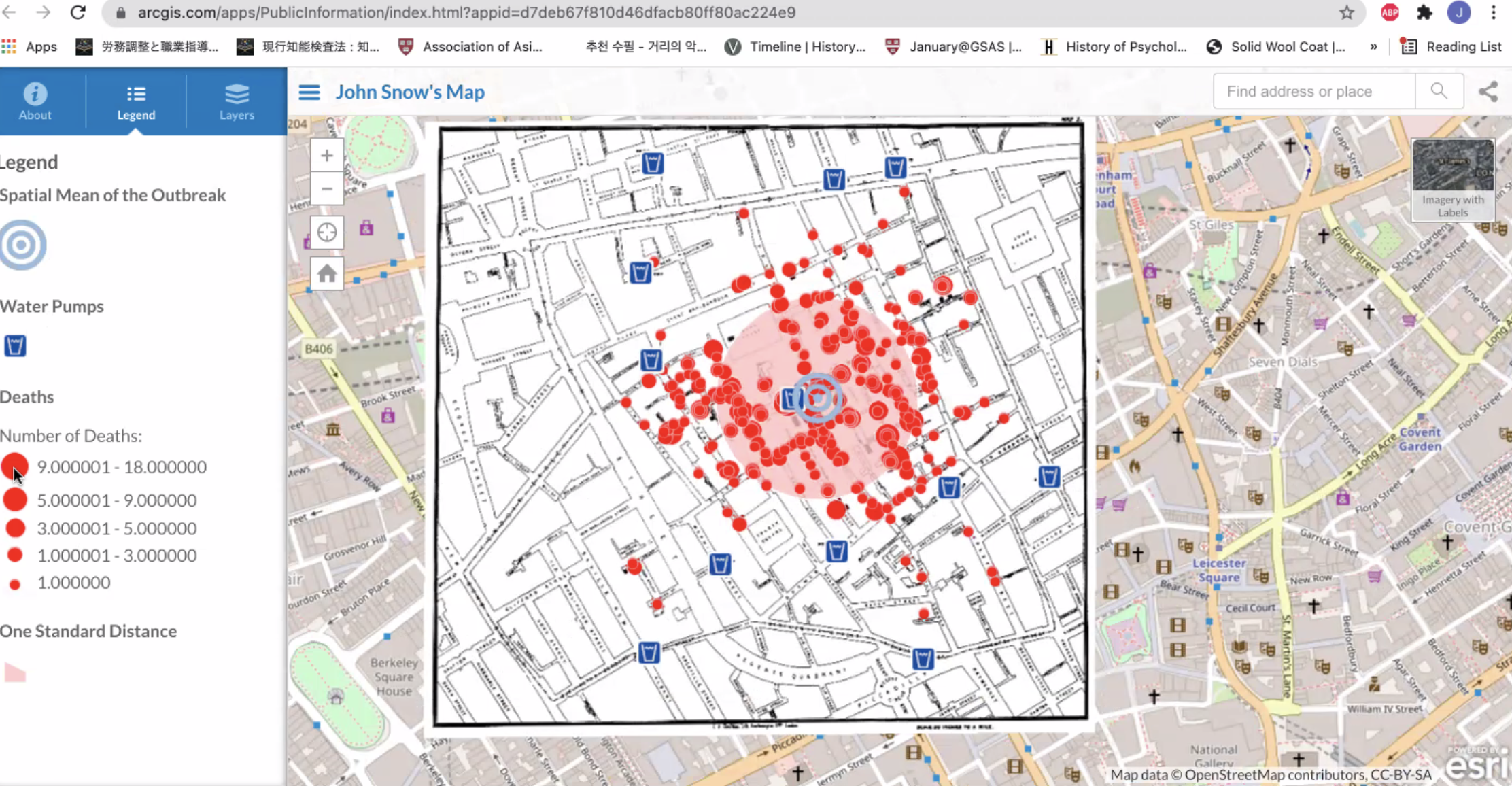Toggle the hamburger menu beside the map title
This screenshot has height=786, width=1512.
(x=309, y=92)
